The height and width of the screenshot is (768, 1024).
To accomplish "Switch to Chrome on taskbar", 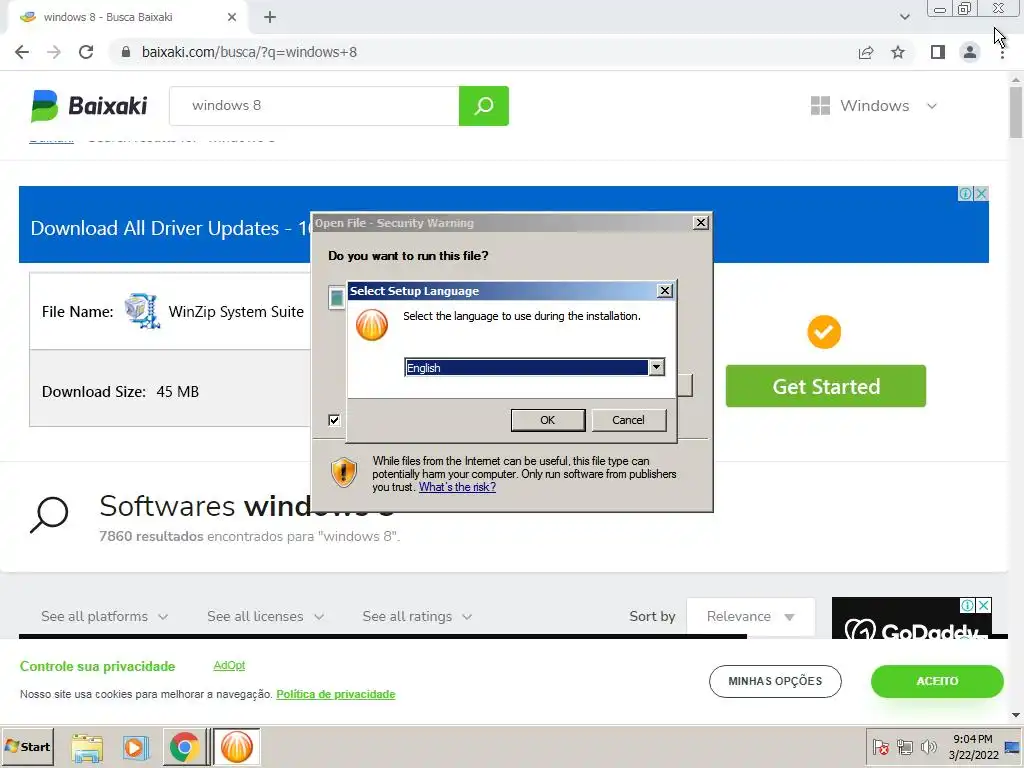I will [184, 747].
